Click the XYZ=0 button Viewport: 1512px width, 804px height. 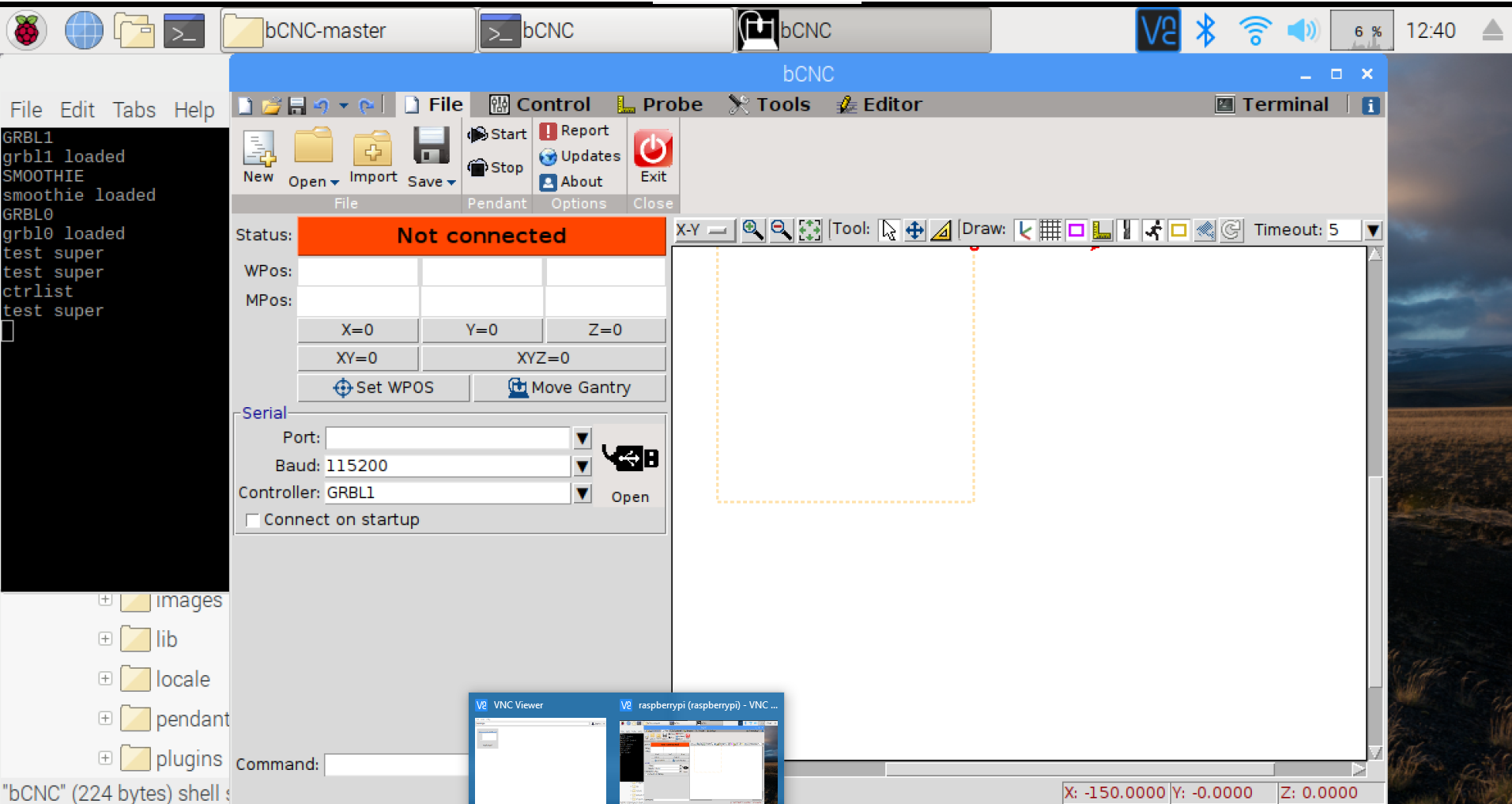coord(543,358)
